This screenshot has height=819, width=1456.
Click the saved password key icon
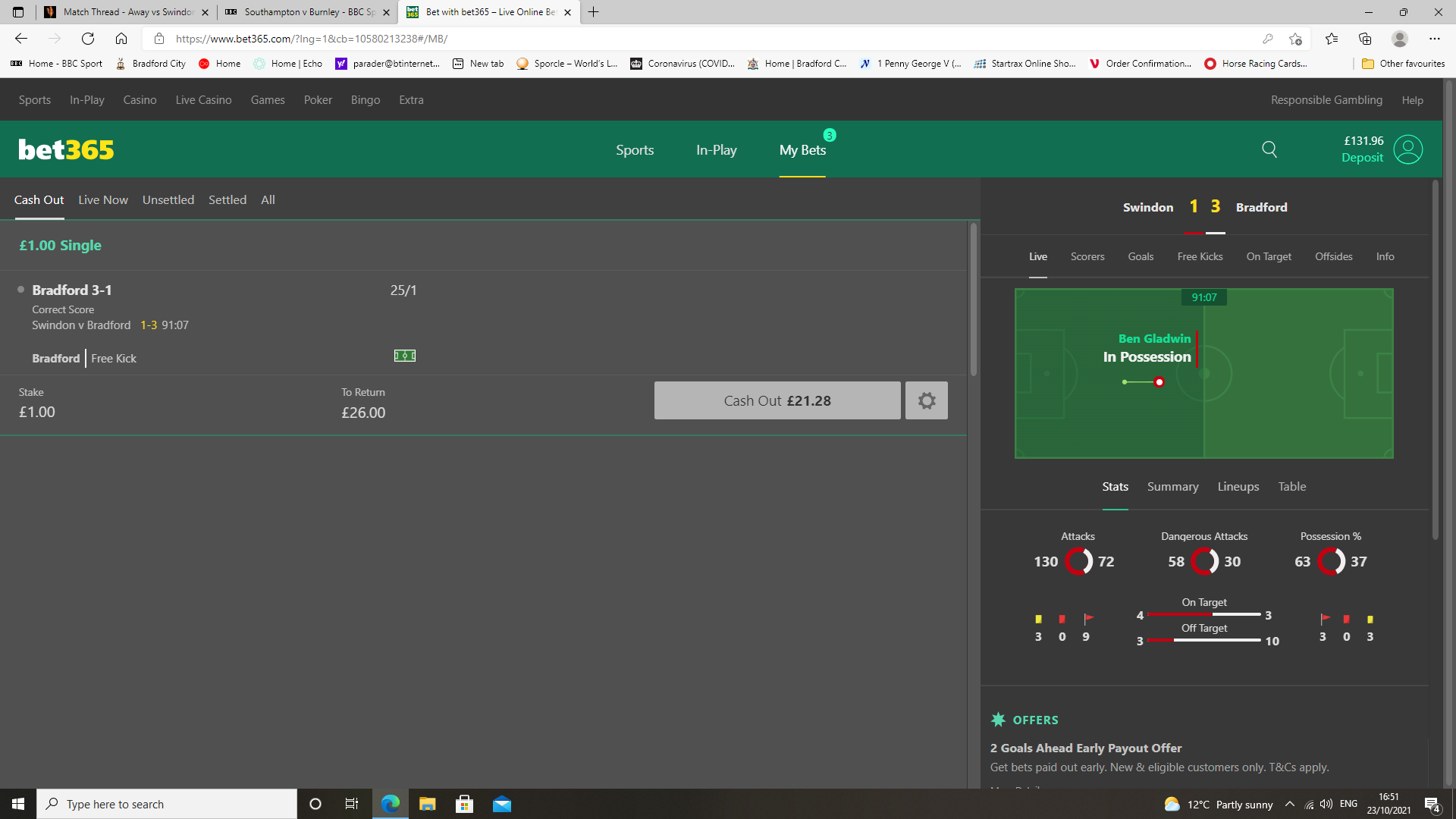[x=1267, y=39]
